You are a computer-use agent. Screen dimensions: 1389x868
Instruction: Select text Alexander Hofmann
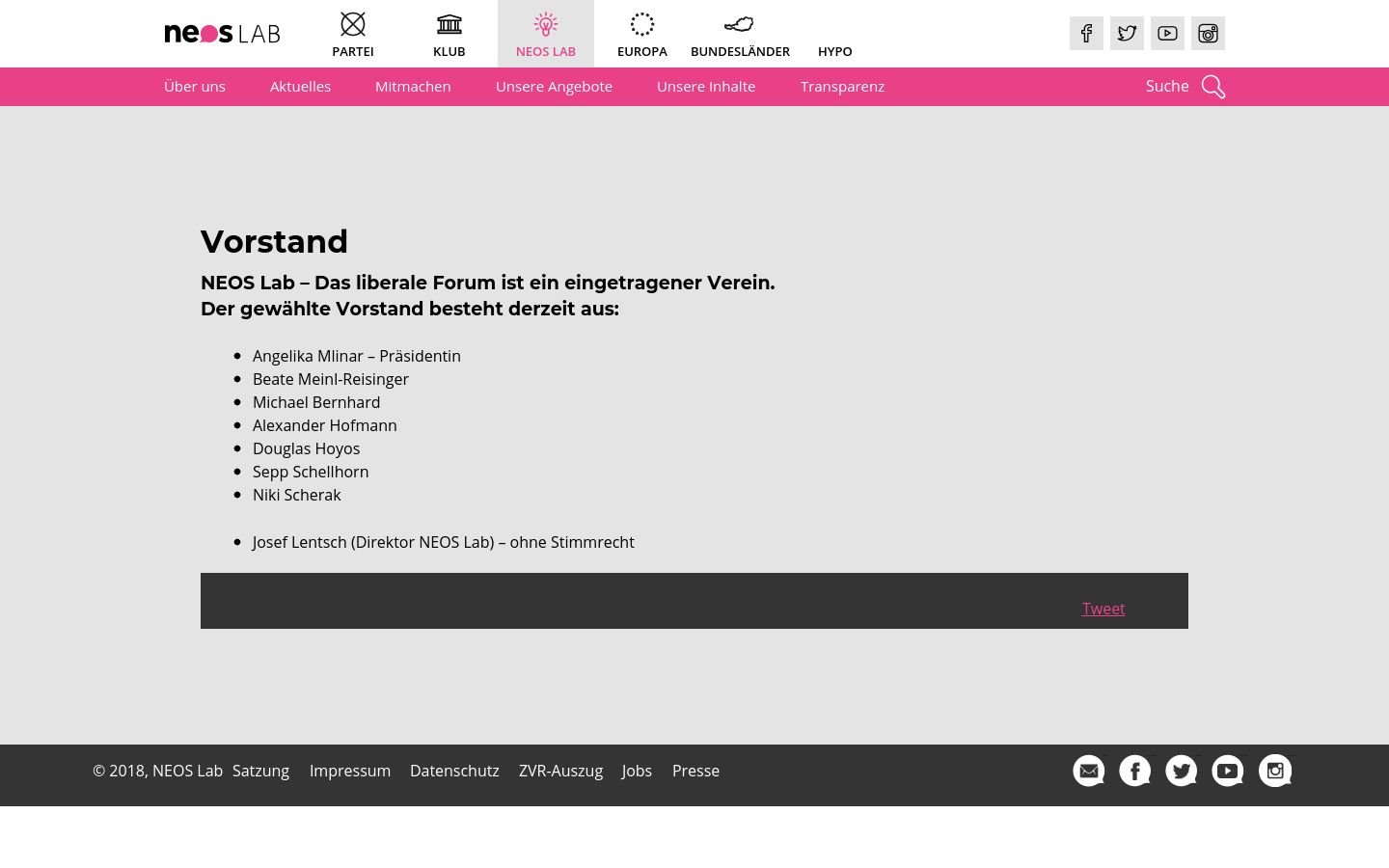click(325, 425)
